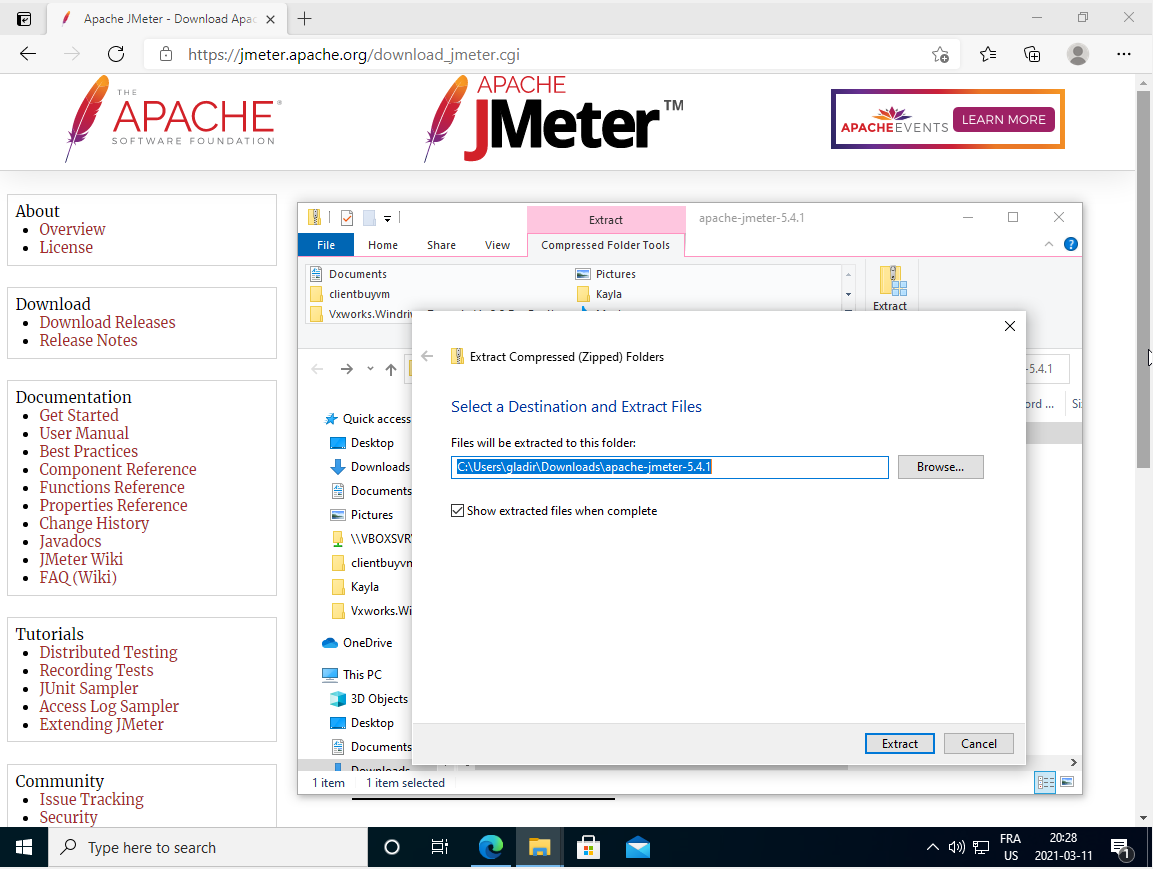Open the Download Releases link
The image size is (1153, 869).
[x=107, y=322]
